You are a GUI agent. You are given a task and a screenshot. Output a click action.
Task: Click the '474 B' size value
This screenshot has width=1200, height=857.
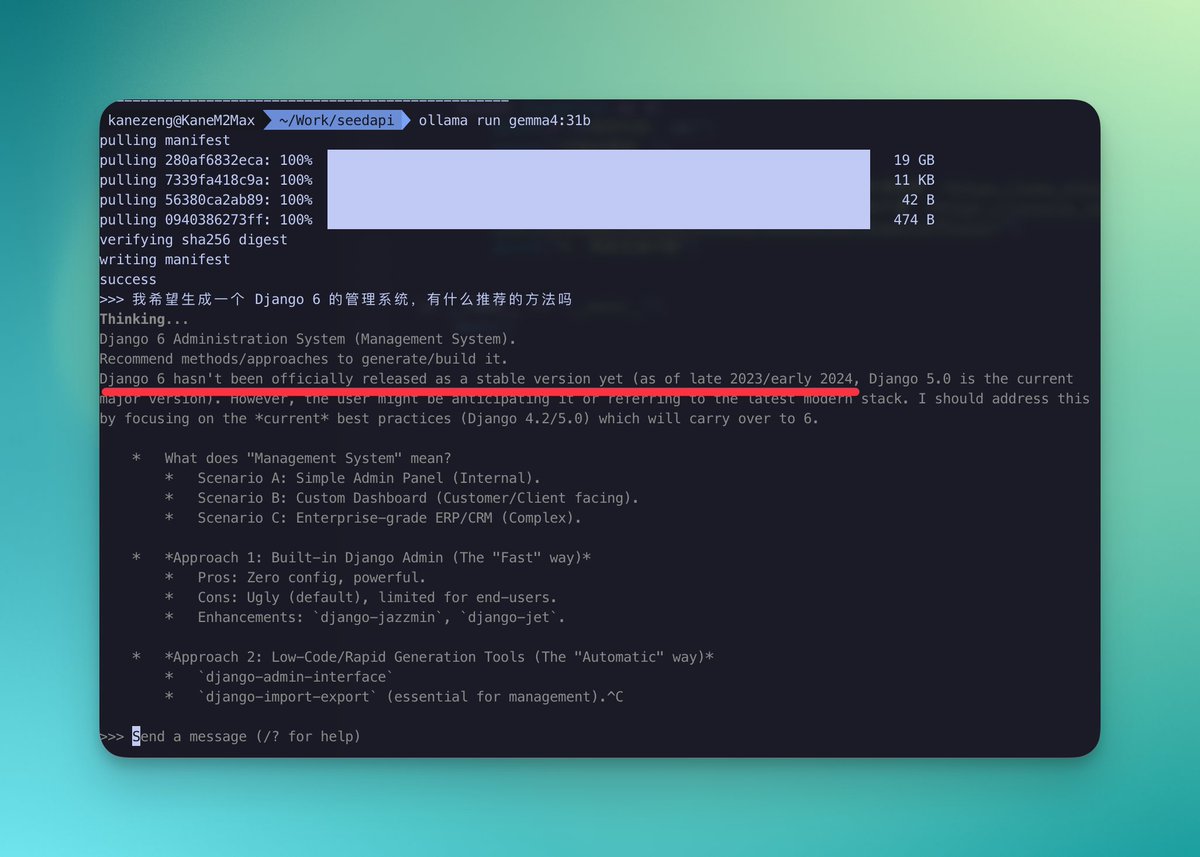tap(914, 220)
